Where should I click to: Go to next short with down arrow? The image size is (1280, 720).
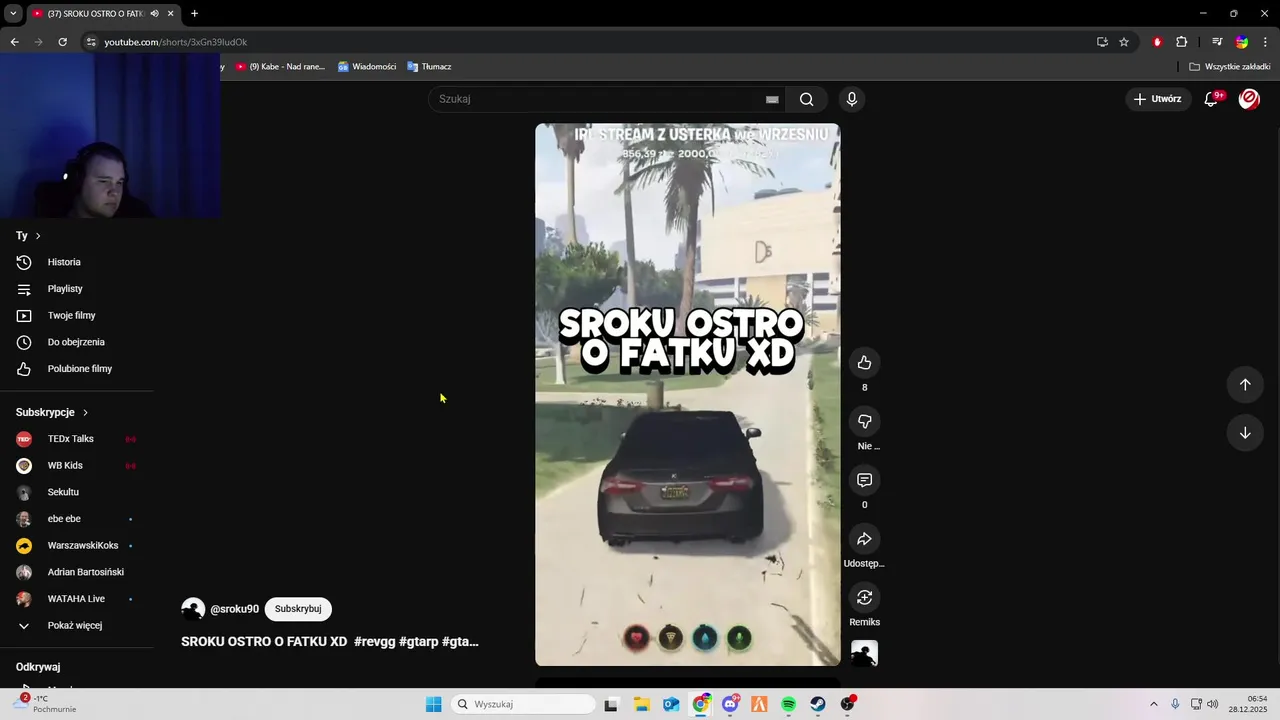click(x=1245, y=433)
